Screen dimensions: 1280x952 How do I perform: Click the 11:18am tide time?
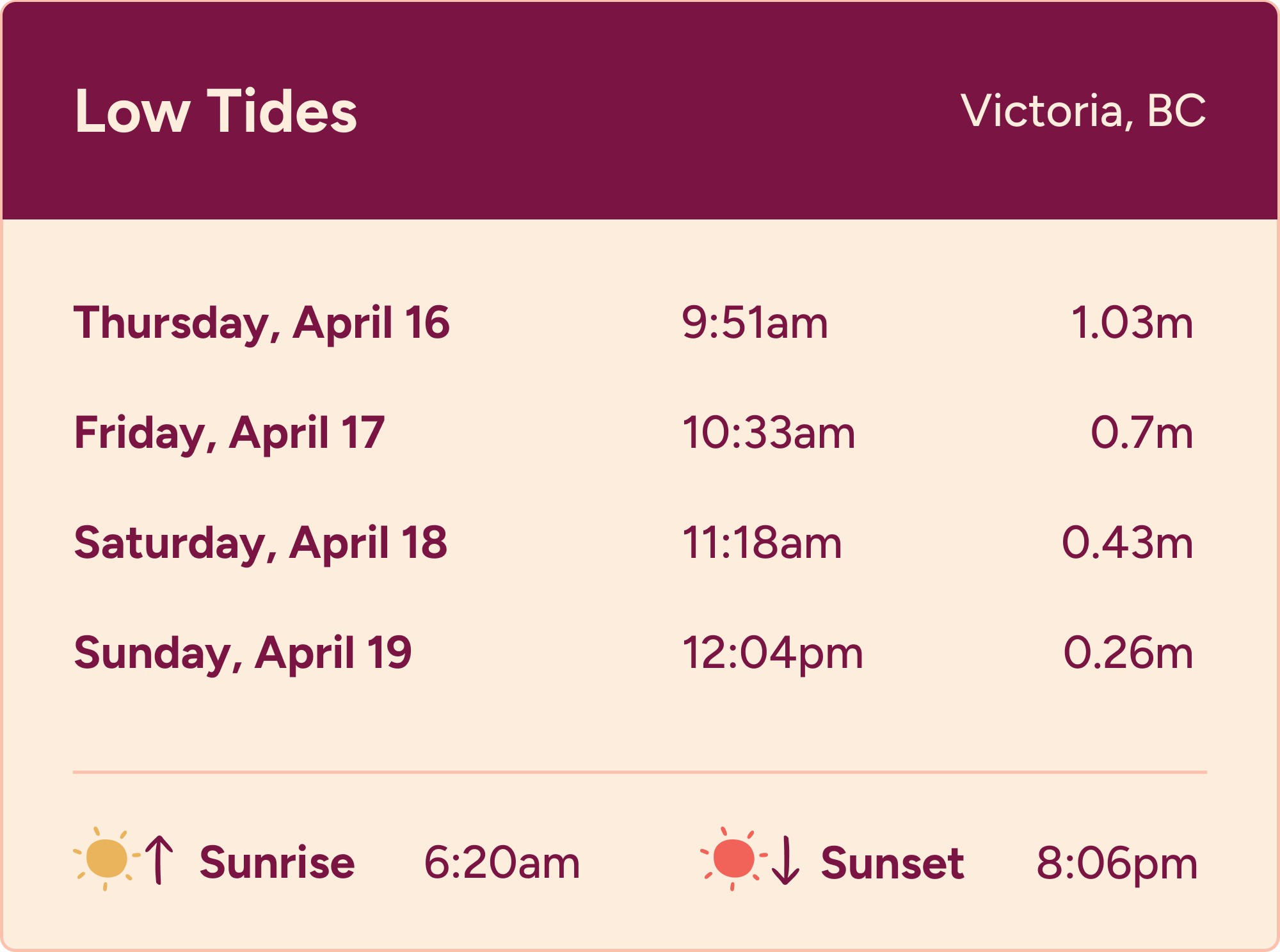pyautogui.click(x=762, y=543)
